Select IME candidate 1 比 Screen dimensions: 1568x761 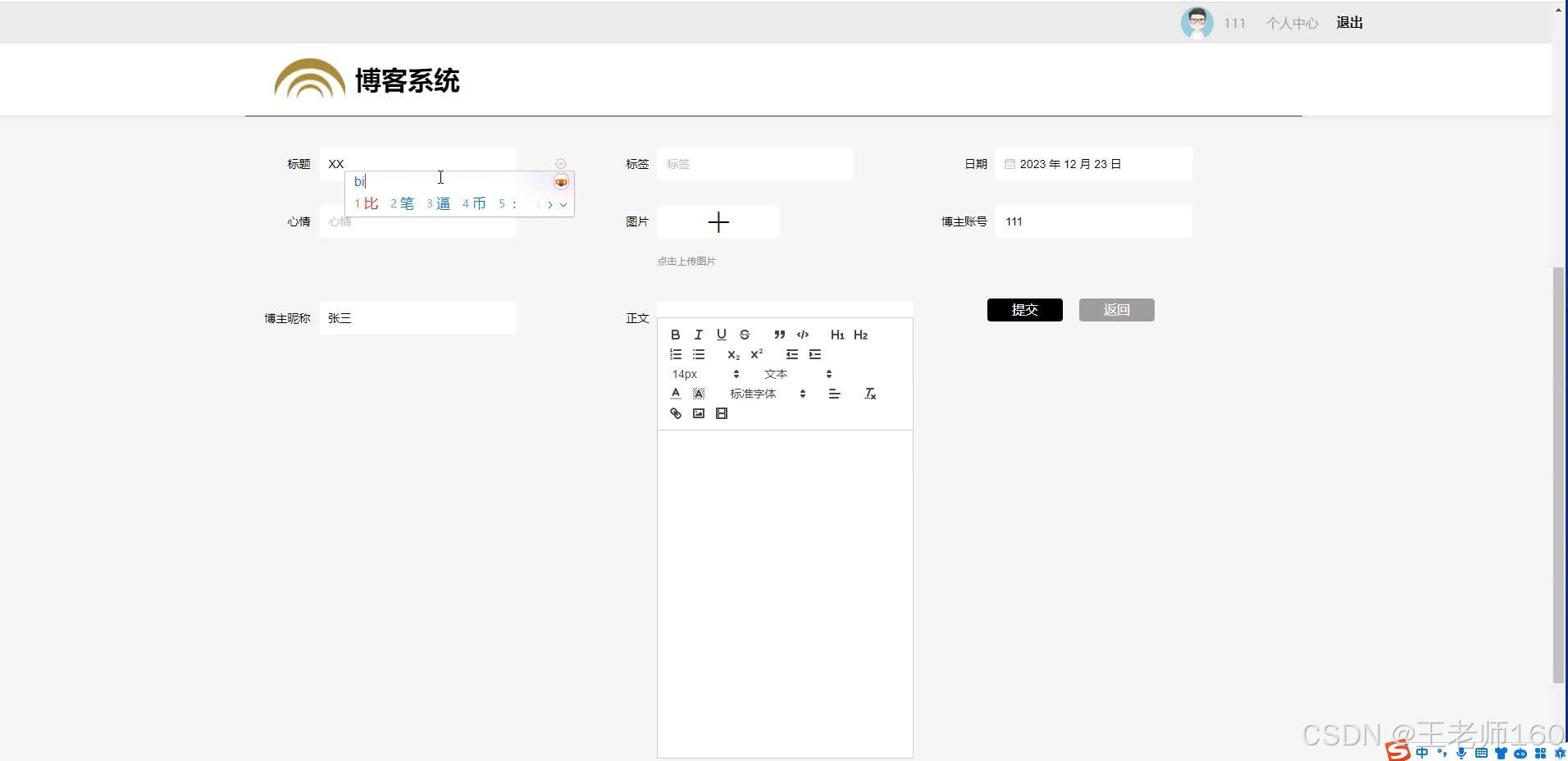click(367, 203)
